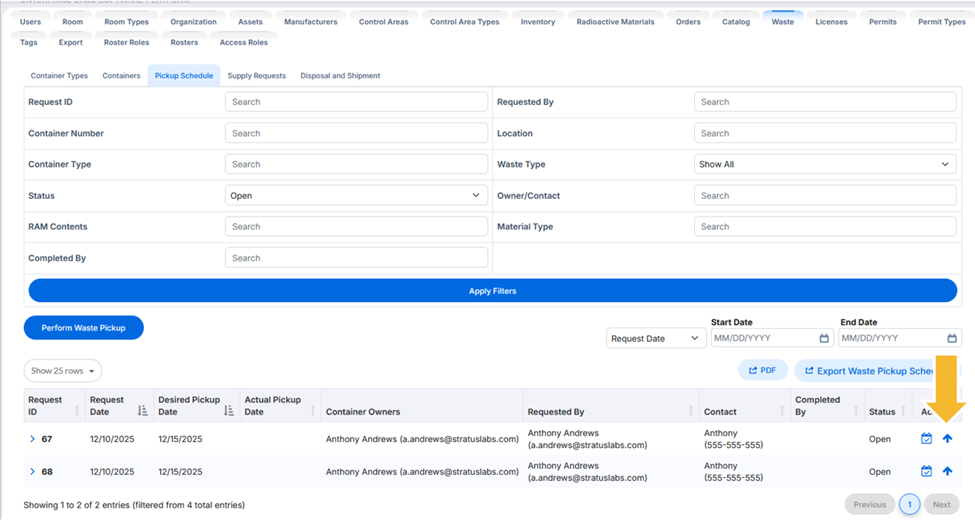Viewport: 975px width, 520px height.
Task: Click the up arrow icon for request 68
Action: 947,471
